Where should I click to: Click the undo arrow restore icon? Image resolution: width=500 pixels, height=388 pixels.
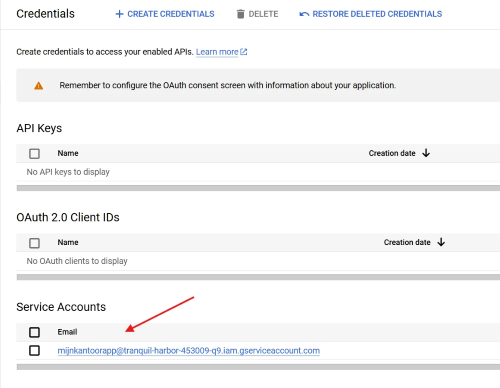(x=304, y=14)
